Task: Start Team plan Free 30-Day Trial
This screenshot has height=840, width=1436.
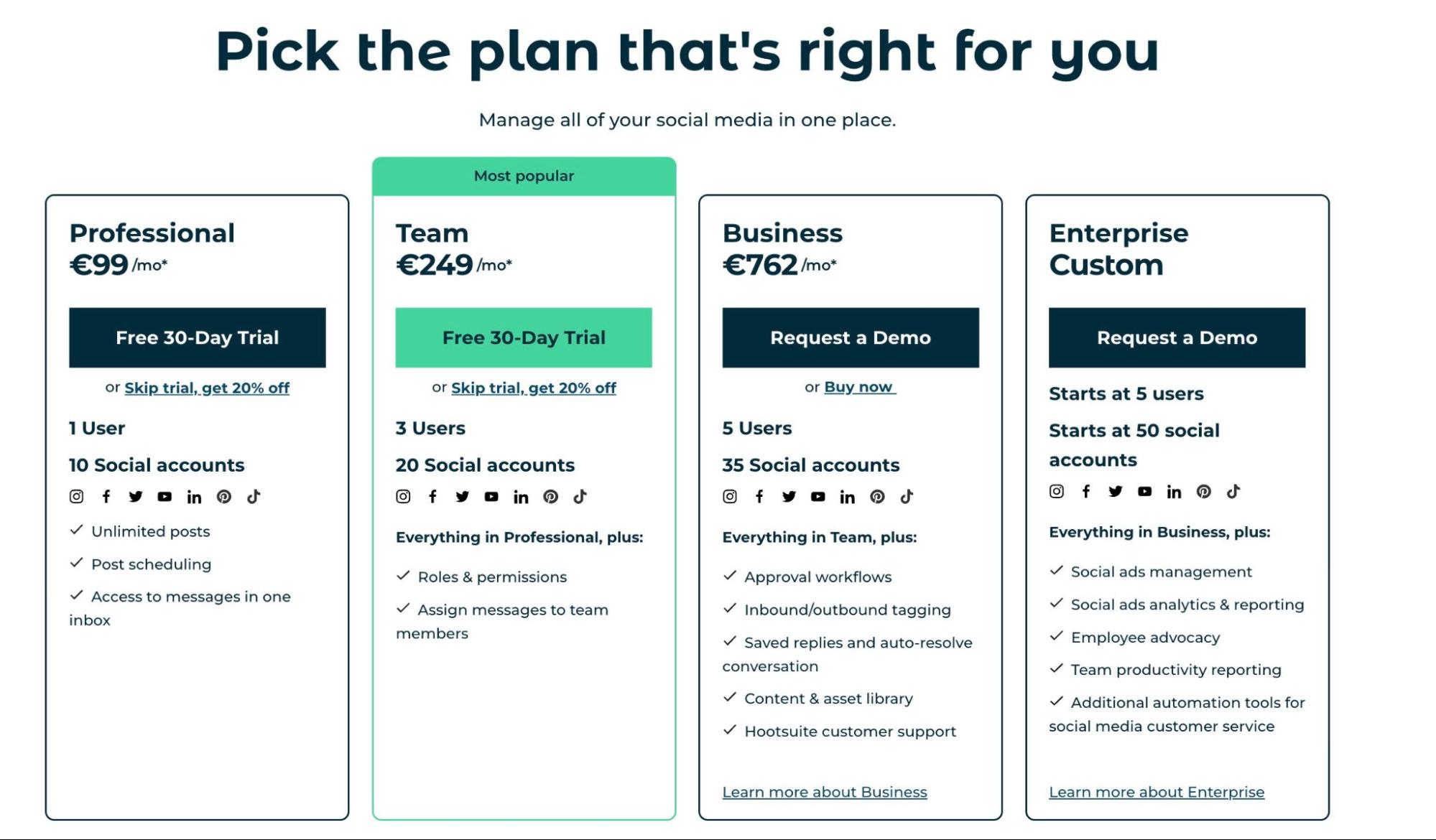Action: click(x=524, y=338)
